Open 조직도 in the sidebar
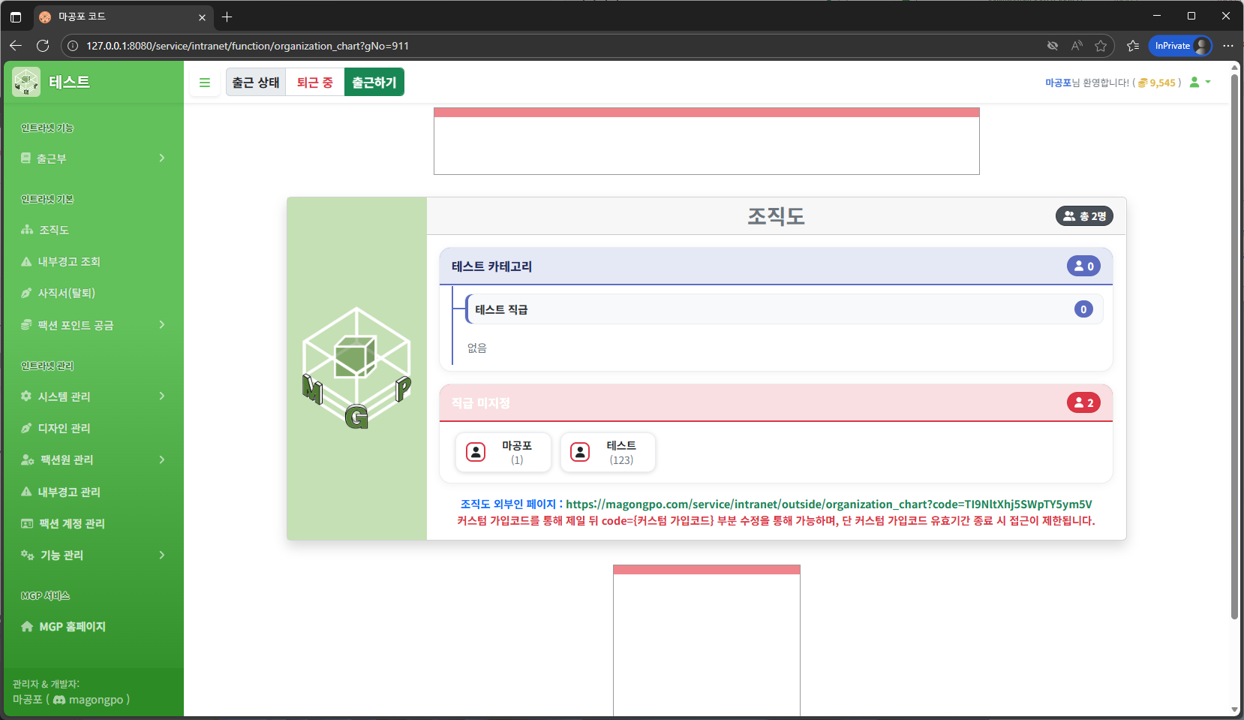 pos(54,230)
